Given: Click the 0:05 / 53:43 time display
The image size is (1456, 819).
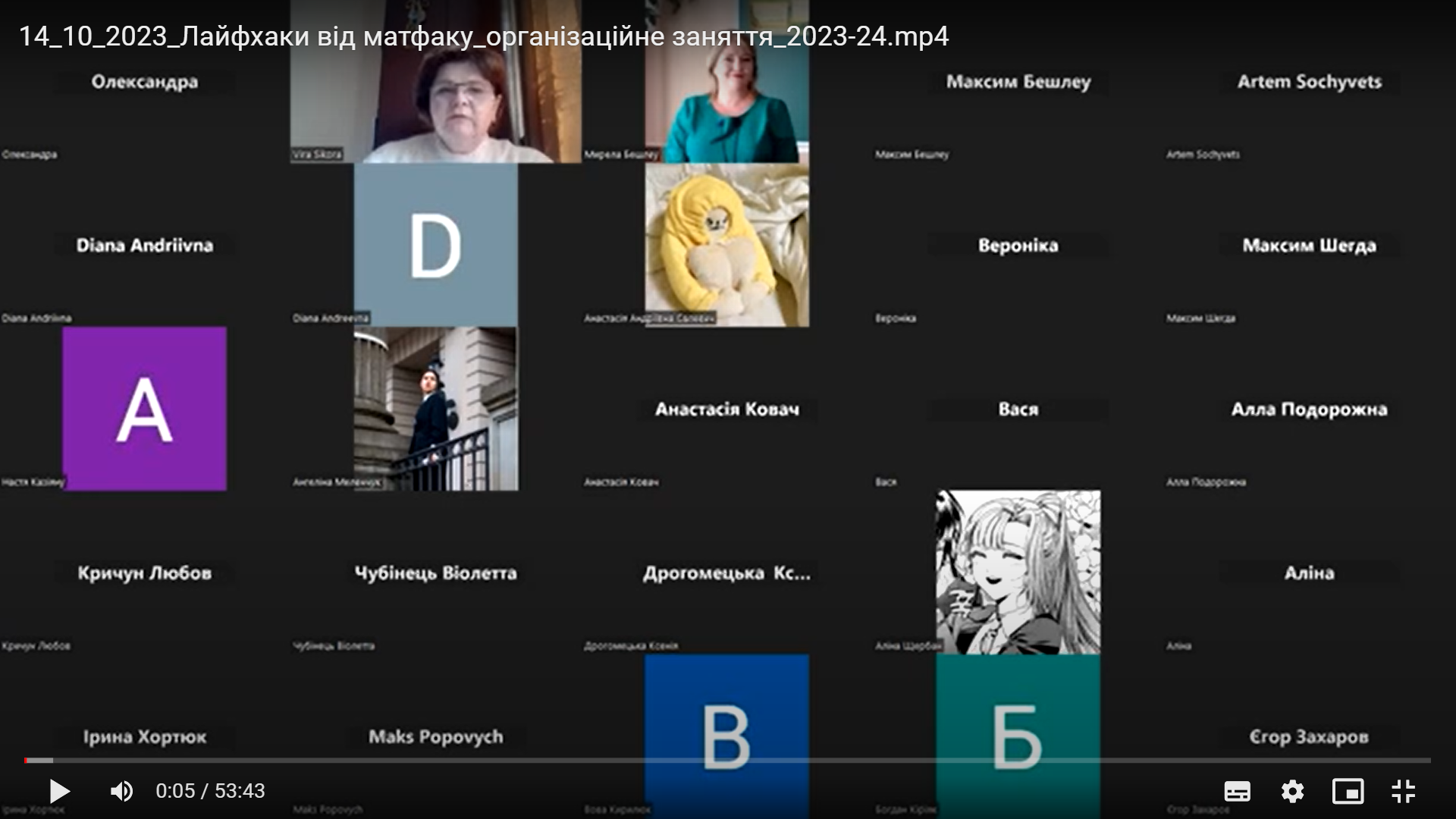Looking at the screenshot, I should coord(210,791).
